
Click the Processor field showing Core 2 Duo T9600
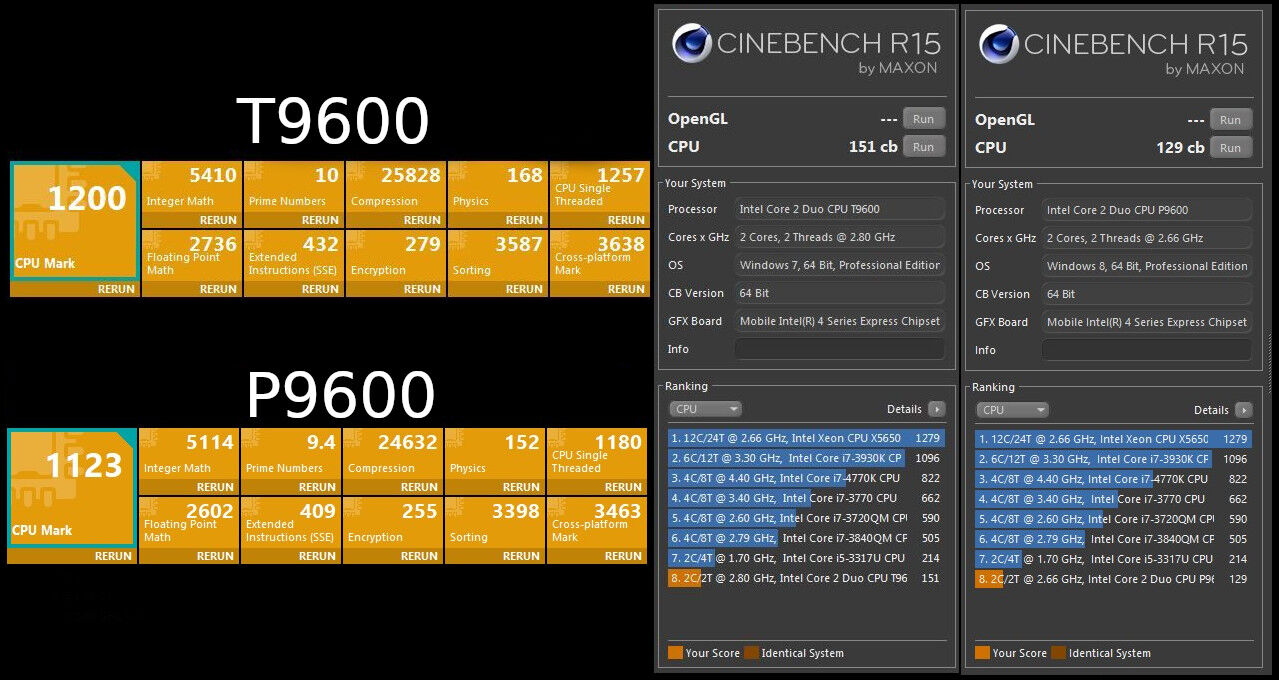click(839, 209)
